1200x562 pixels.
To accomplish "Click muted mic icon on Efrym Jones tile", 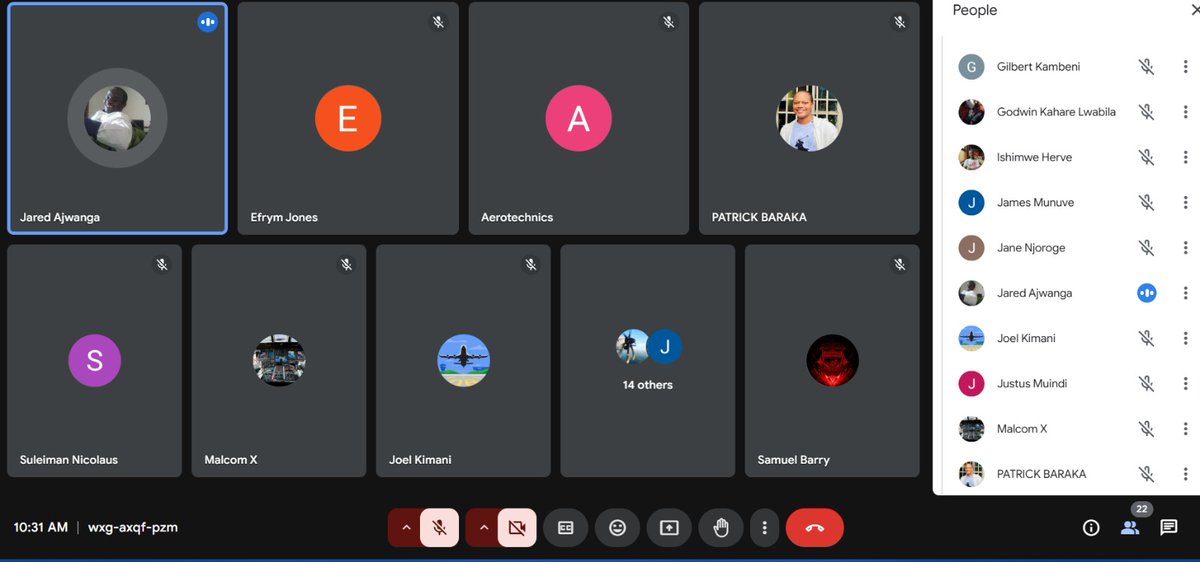I will pos(438,21).
